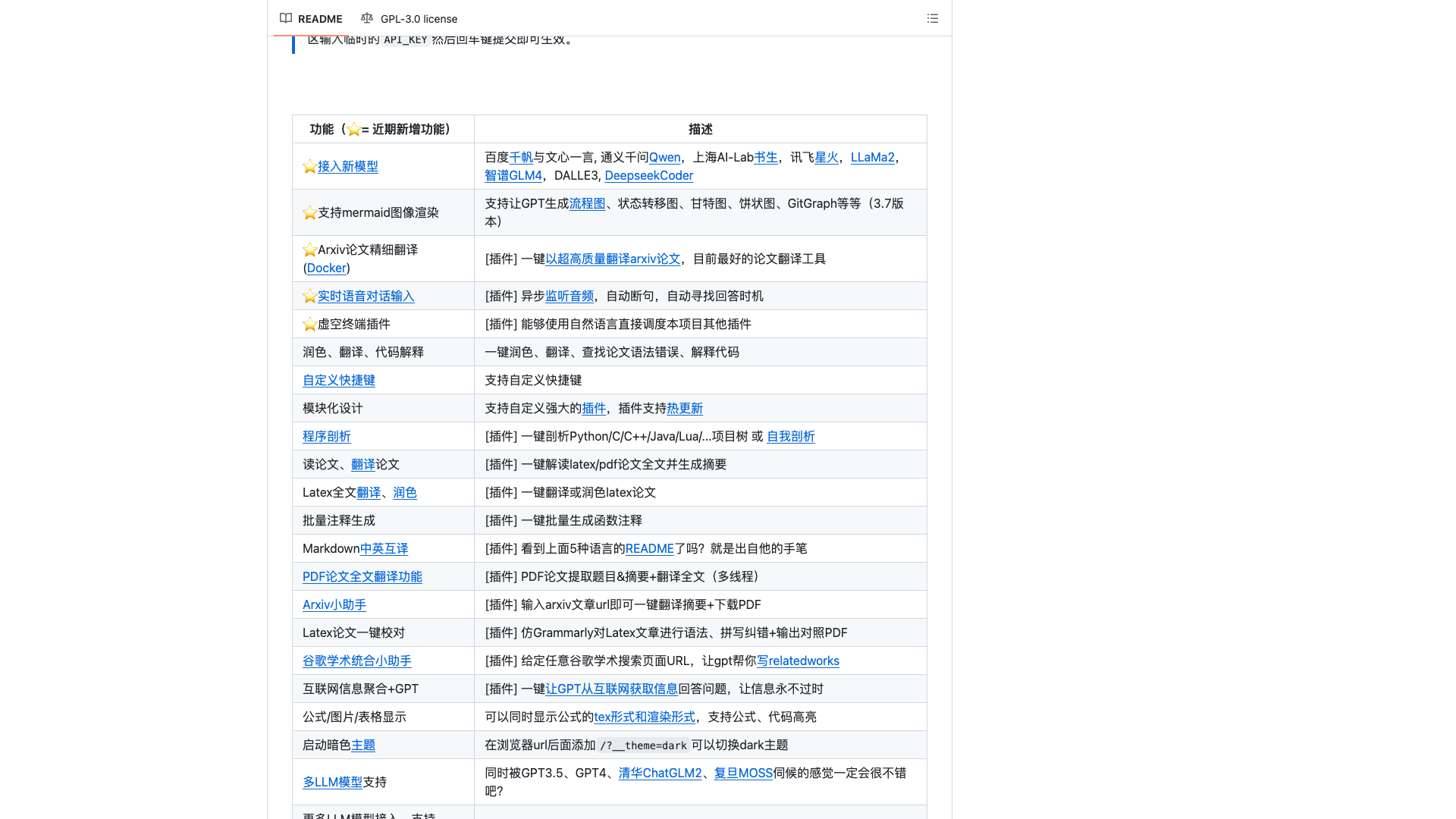Screen dimensions: 1456x819
Task: Open the 热更新 link
Action: 685,408
